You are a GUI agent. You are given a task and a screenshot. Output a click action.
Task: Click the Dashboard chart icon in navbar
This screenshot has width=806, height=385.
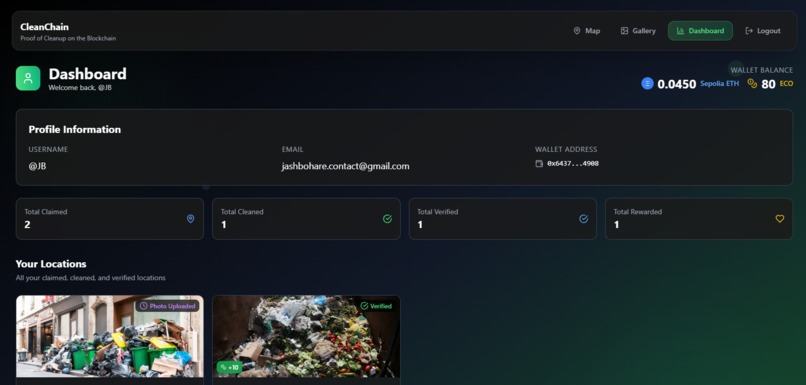pos(680,31)
